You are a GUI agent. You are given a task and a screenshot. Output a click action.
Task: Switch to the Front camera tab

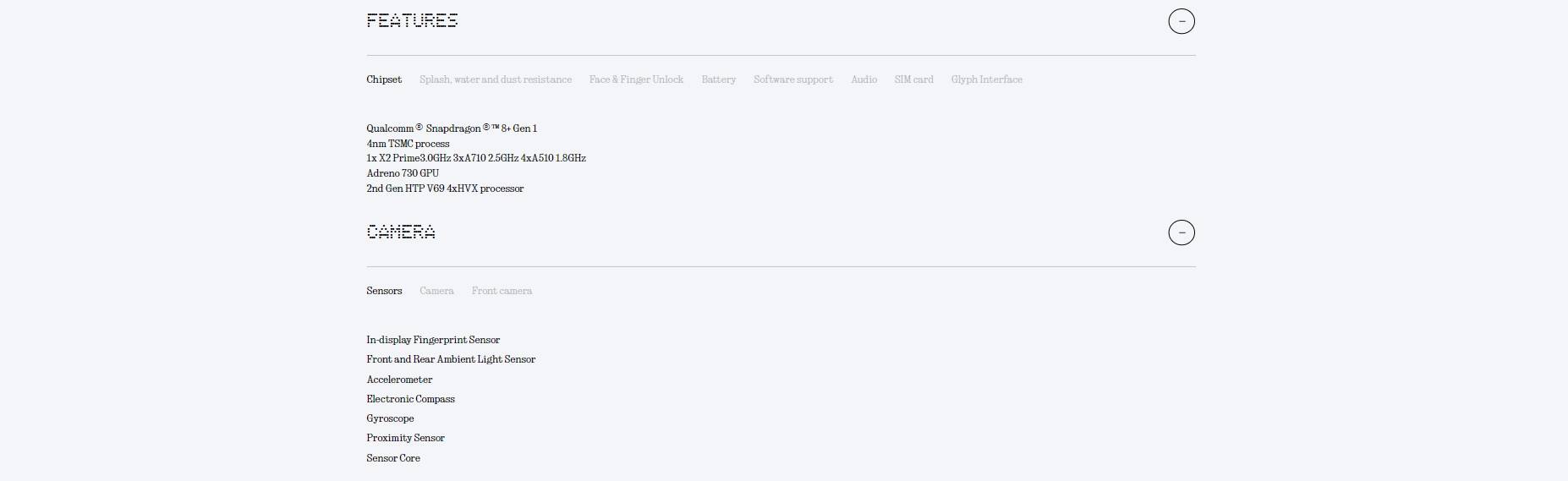(502, 291)
